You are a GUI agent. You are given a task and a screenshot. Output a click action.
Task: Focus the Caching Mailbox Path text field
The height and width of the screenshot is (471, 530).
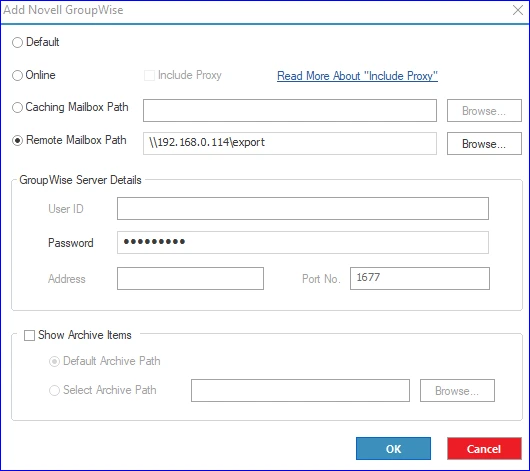tap(290, 111)
